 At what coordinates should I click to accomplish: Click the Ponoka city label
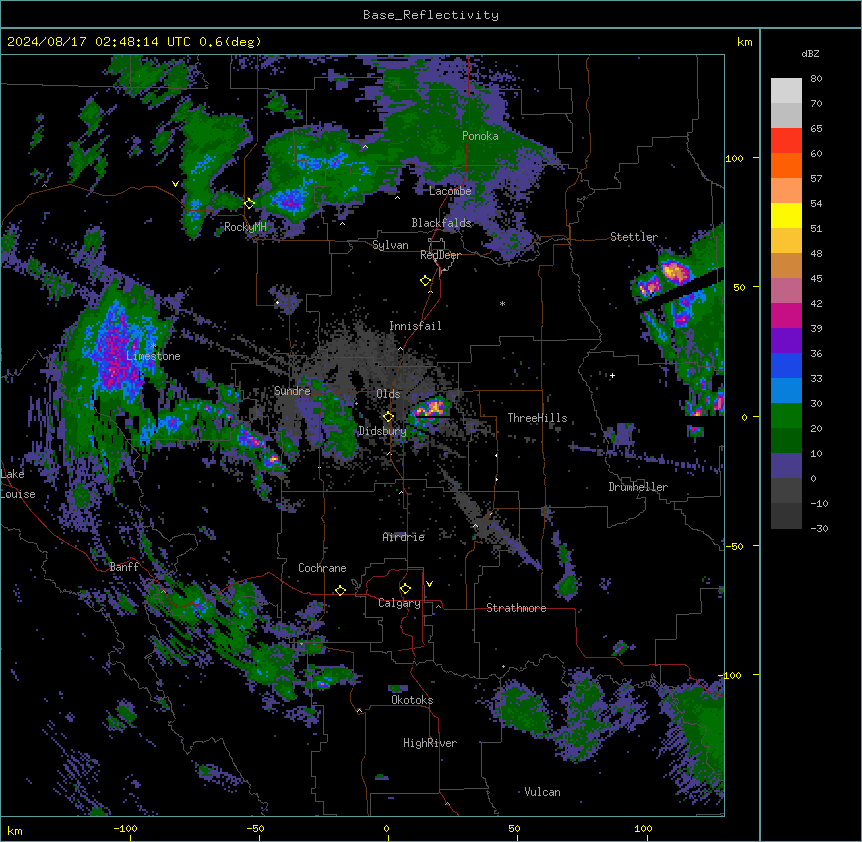480,136
